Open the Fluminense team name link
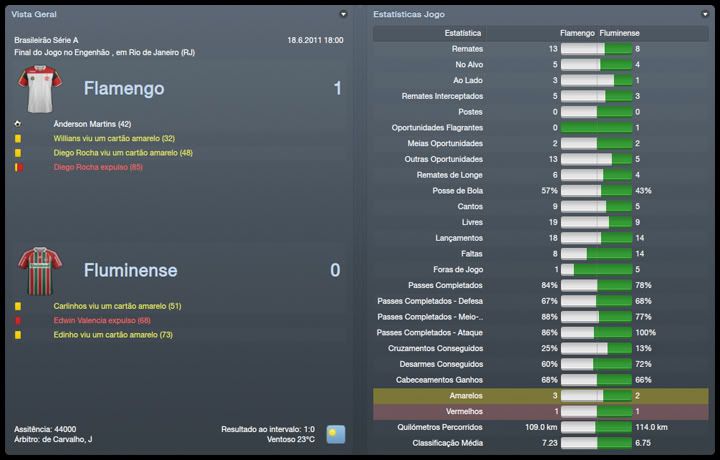This screenshot has height=460, width=720. coord(130,270)
